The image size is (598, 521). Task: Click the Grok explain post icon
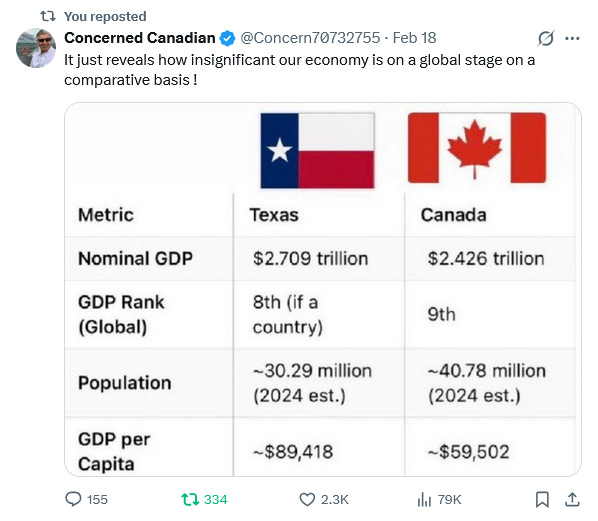[x=546, y=38]
